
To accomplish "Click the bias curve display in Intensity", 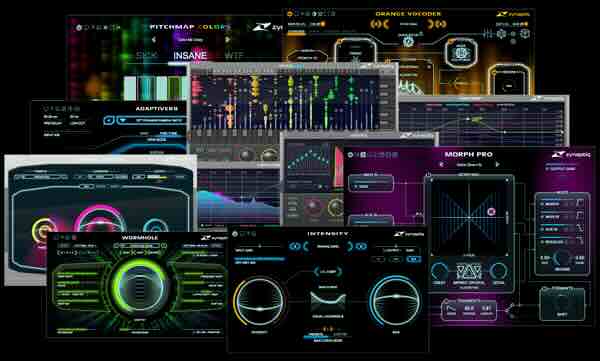I will click(x=328, y=302).
